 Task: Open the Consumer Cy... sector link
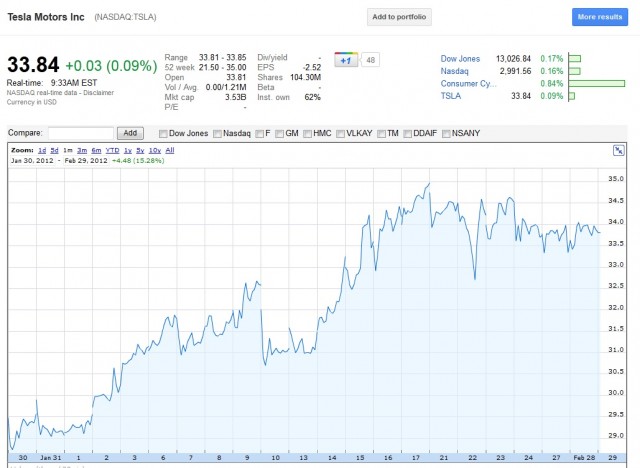click(468, 84)
